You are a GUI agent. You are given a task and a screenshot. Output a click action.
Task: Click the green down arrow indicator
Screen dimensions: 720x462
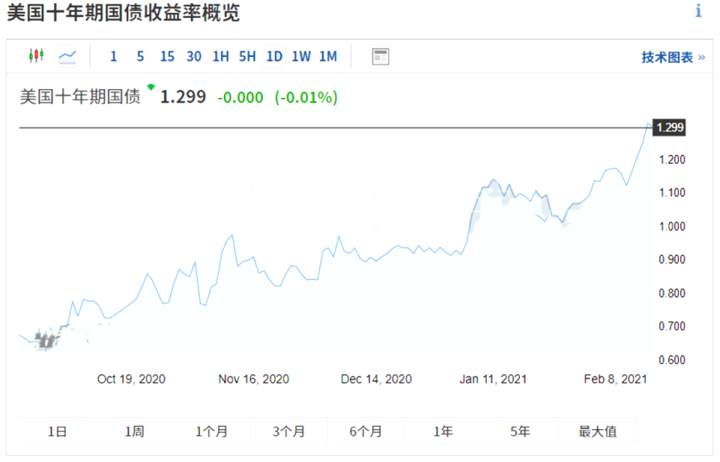click(x=151, y=87)
